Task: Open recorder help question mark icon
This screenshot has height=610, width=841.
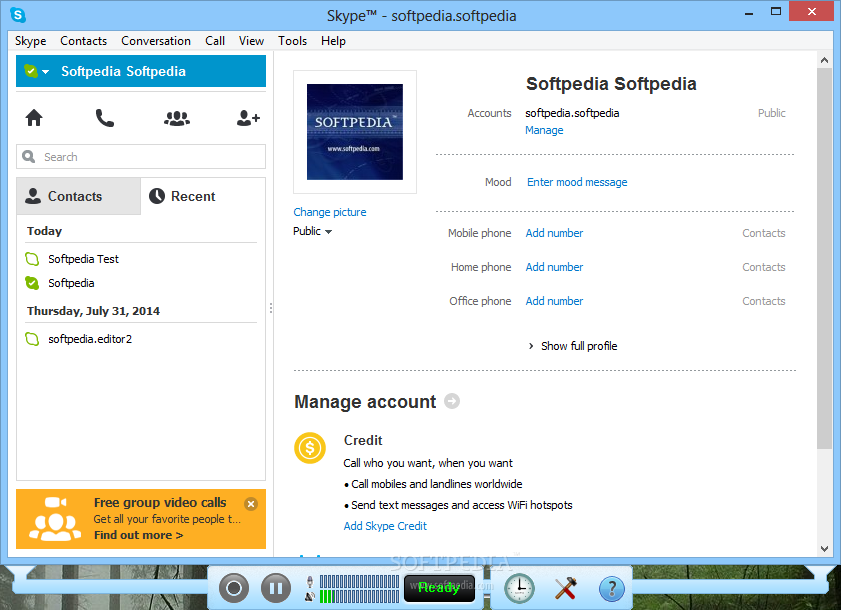Action: pos(611,589)
